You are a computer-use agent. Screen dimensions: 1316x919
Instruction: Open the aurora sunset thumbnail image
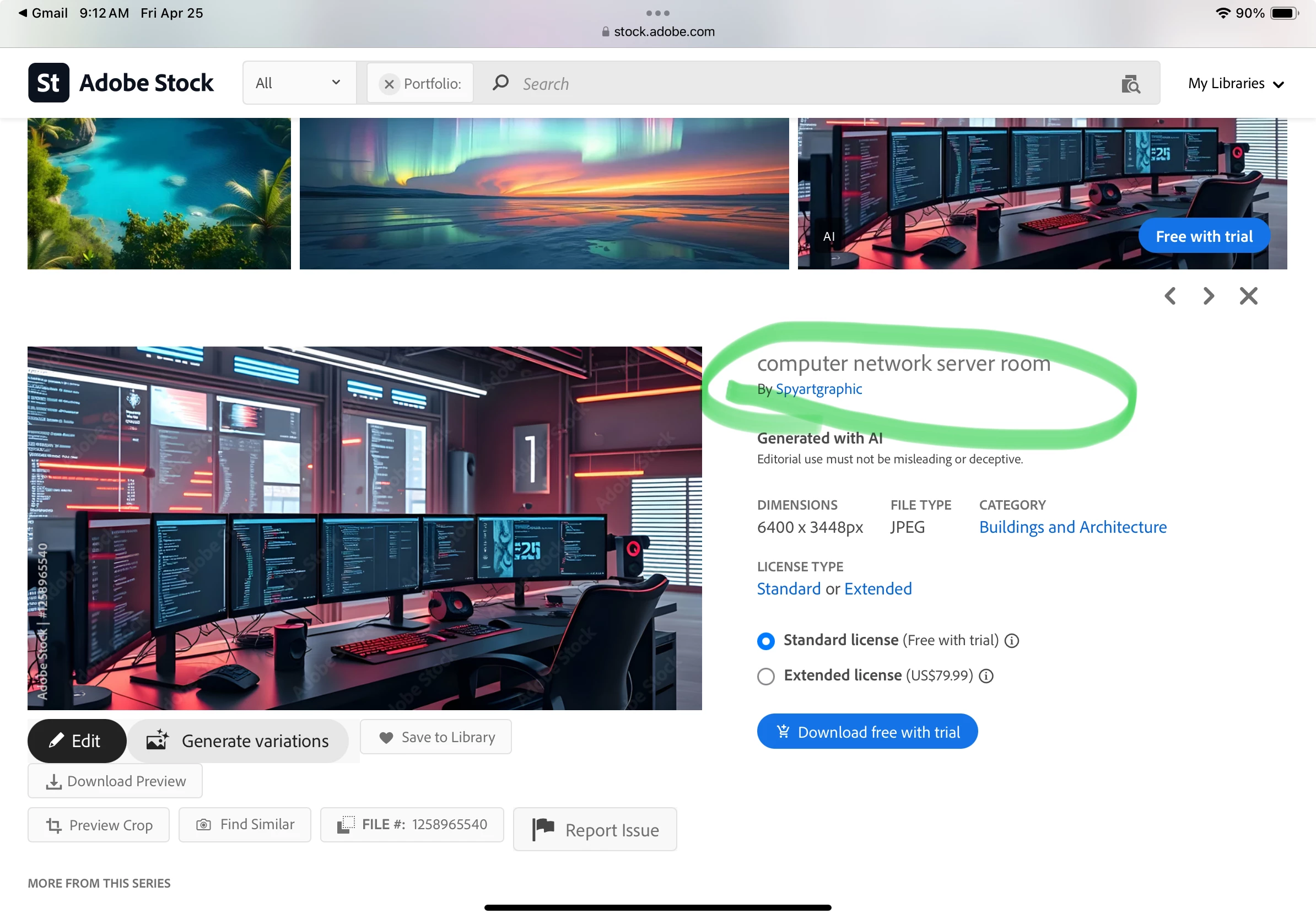click(x=544, y=193)
